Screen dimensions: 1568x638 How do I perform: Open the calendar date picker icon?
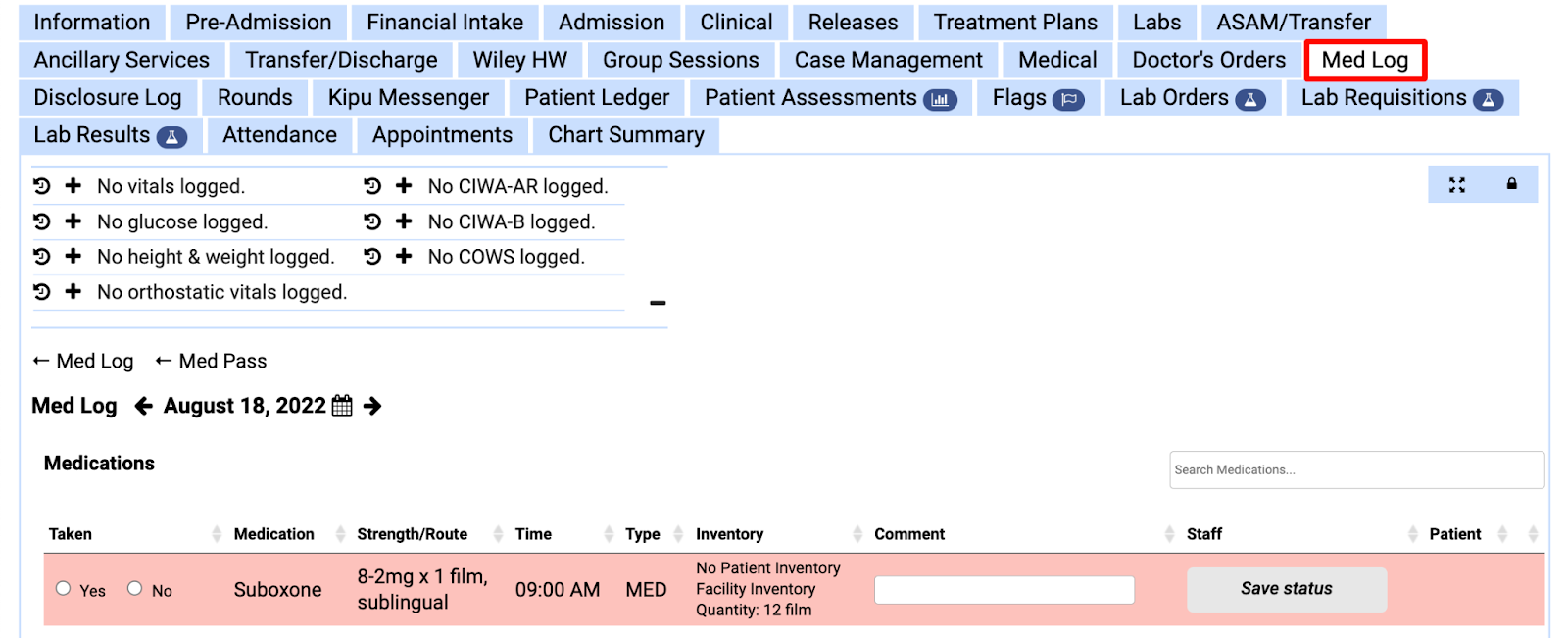(x=342, y=406)
